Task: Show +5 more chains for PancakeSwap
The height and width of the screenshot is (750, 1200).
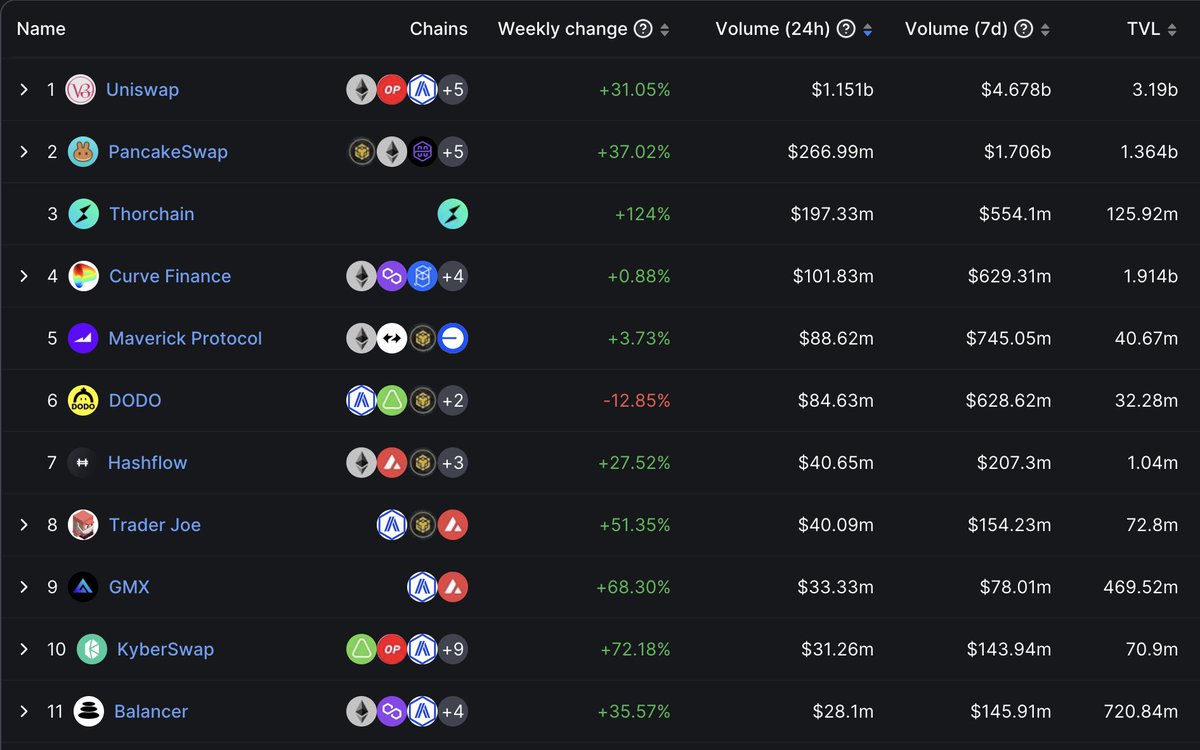Action: coord(453,152)
